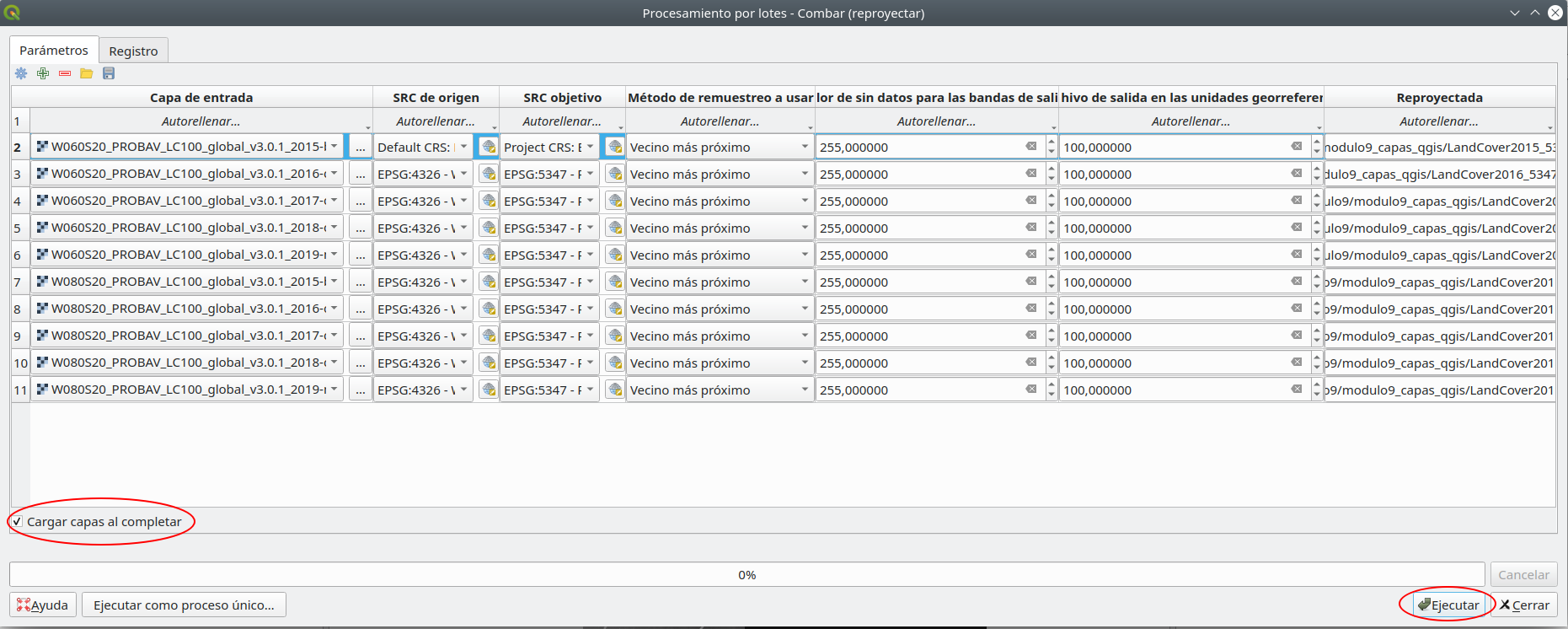This screenshot has height=629, width=1568.
Task: Click the Cerrar button
Action: [x=1524, y=605]
